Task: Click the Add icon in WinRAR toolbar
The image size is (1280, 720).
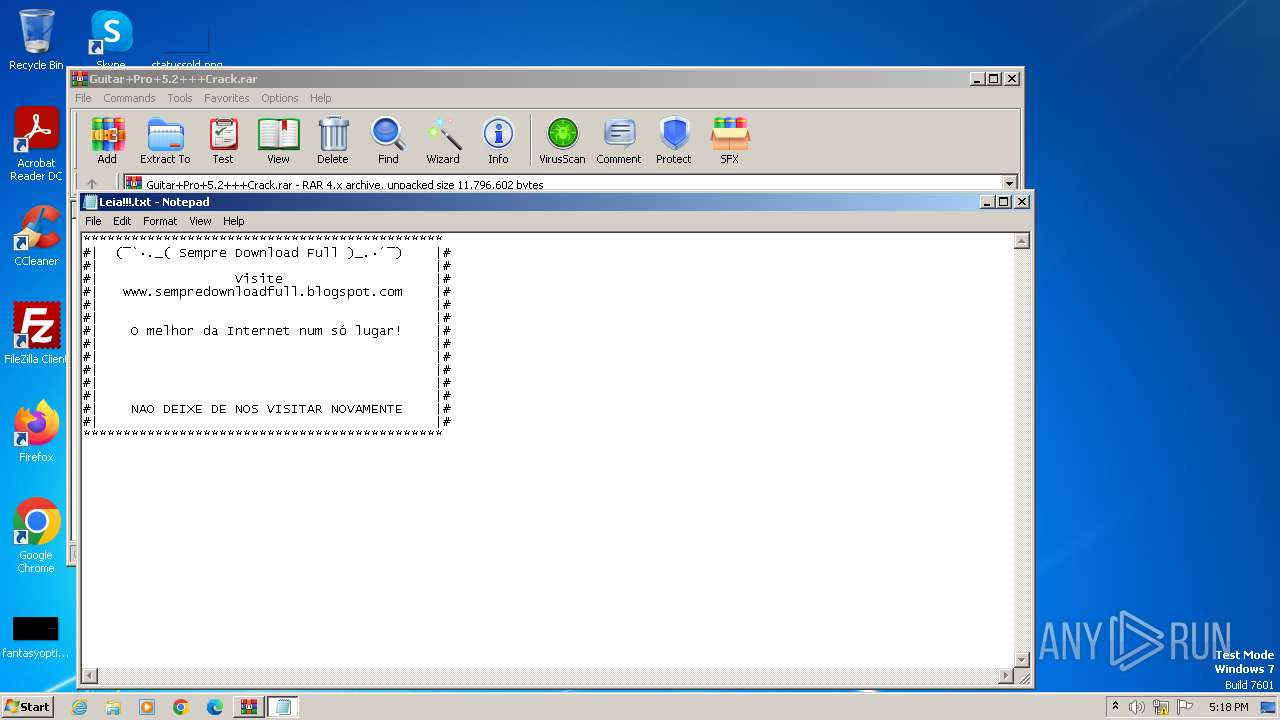Action: [x=107, y=140]
